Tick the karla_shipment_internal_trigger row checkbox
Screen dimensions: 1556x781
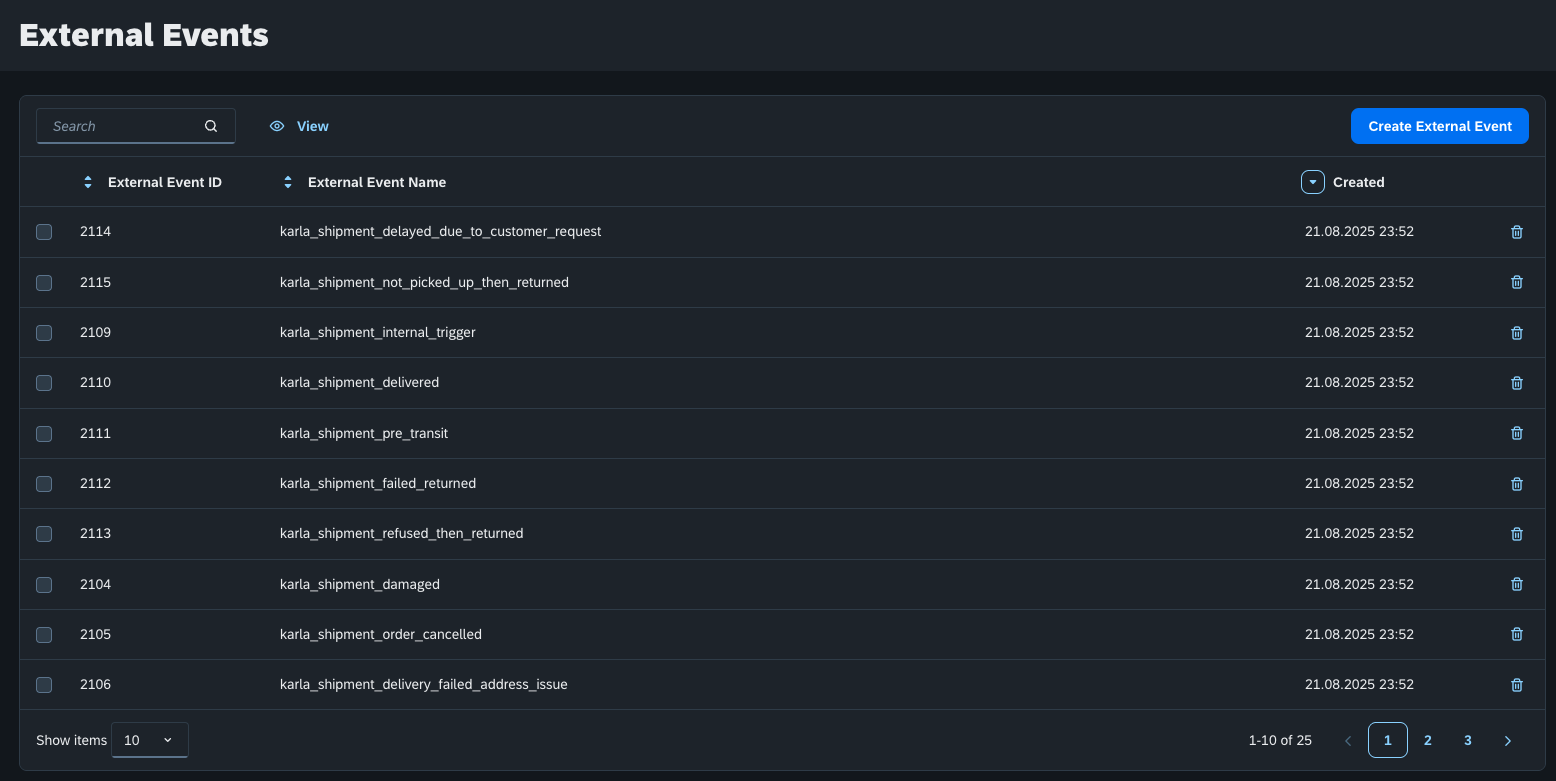tap(44, 333)
